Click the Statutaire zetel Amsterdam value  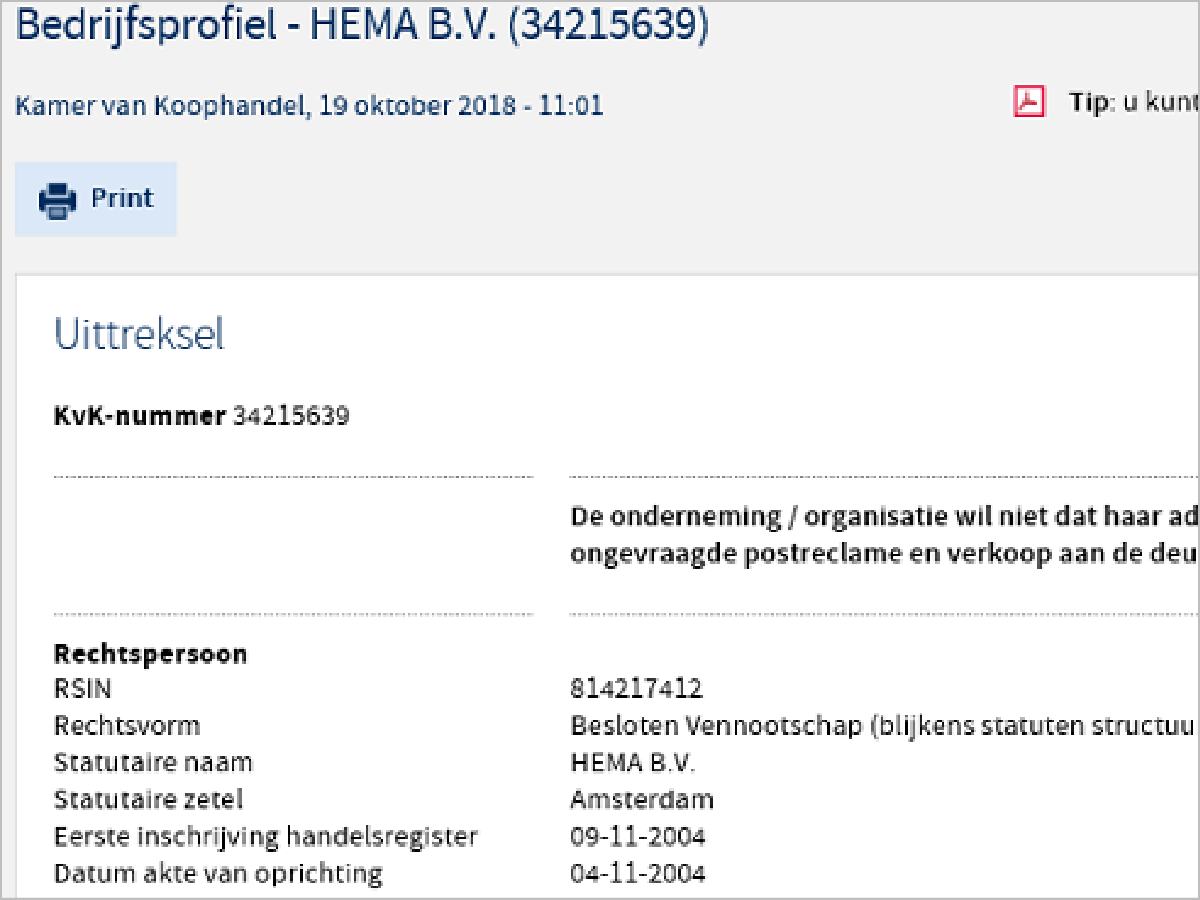[641, 799]
